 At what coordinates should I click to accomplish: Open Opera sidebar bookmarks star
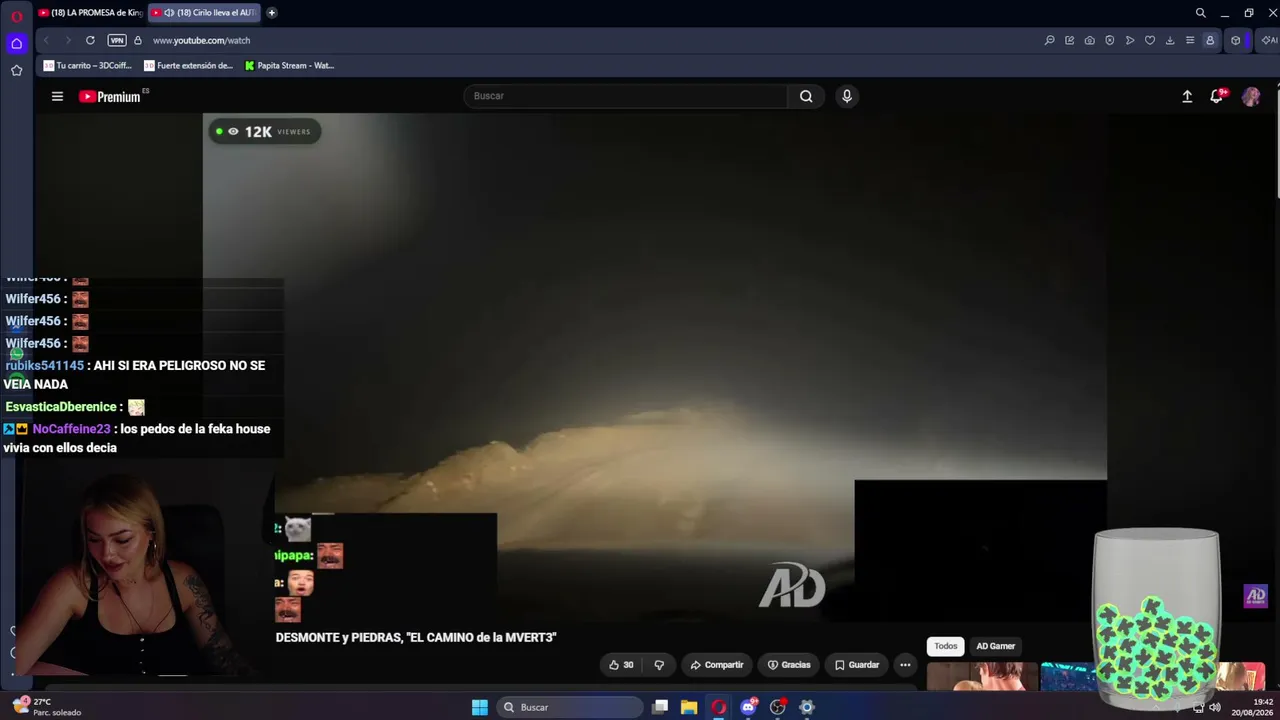(17, 70)
